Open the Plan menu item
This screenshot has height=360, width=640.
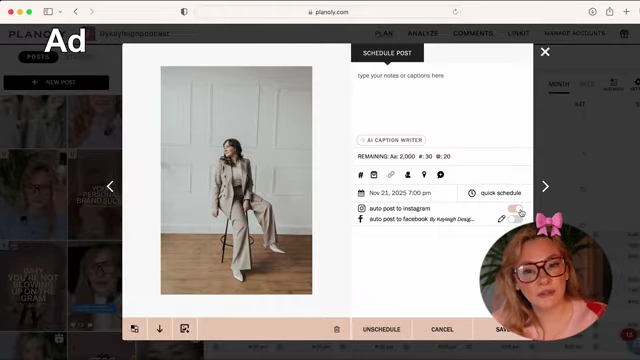[384, 33]
